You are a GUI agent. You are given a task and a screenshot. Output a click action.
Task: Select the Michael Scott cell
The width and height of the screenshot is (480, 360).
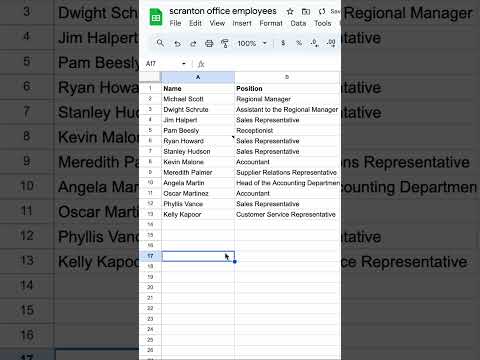point(198,99)
